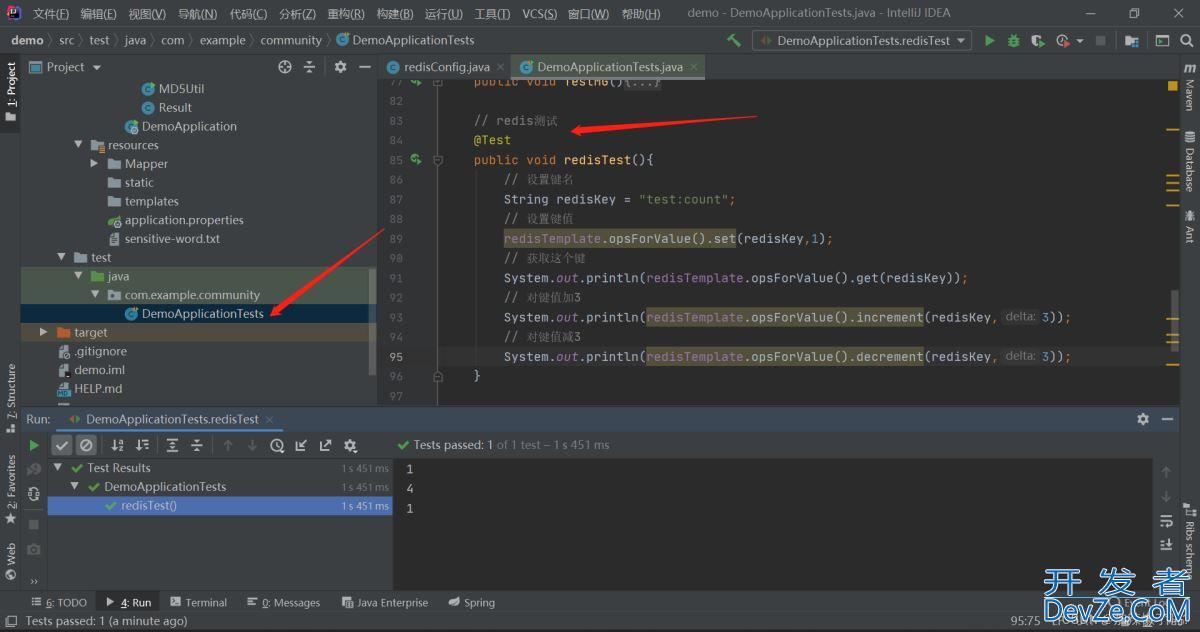Open the Run Anything terminal-like icon

pyautogui.click(x=1162, y=41)
